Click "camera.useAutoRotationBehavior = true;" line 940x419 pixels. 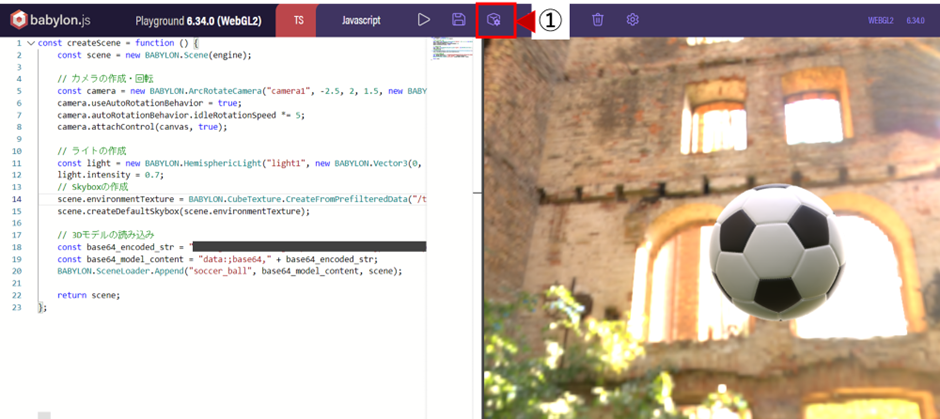[150, 103]
